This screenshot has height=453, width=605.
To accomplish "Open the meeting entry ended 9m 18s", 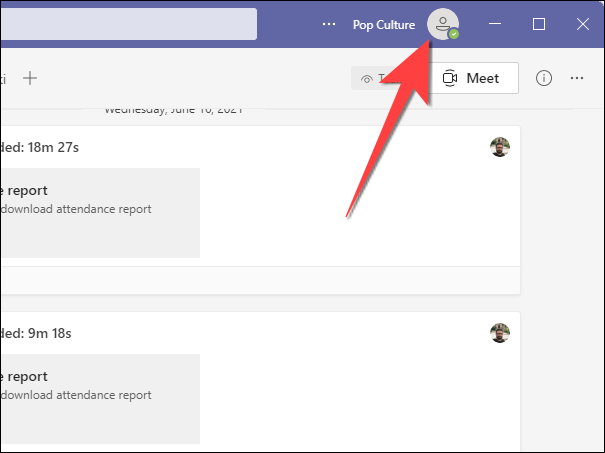I will [40, 332].
